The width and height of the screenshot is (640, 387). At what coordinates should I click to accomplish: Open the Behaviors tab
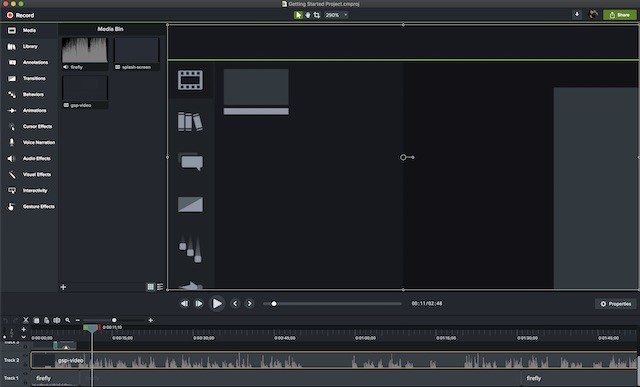29,94
